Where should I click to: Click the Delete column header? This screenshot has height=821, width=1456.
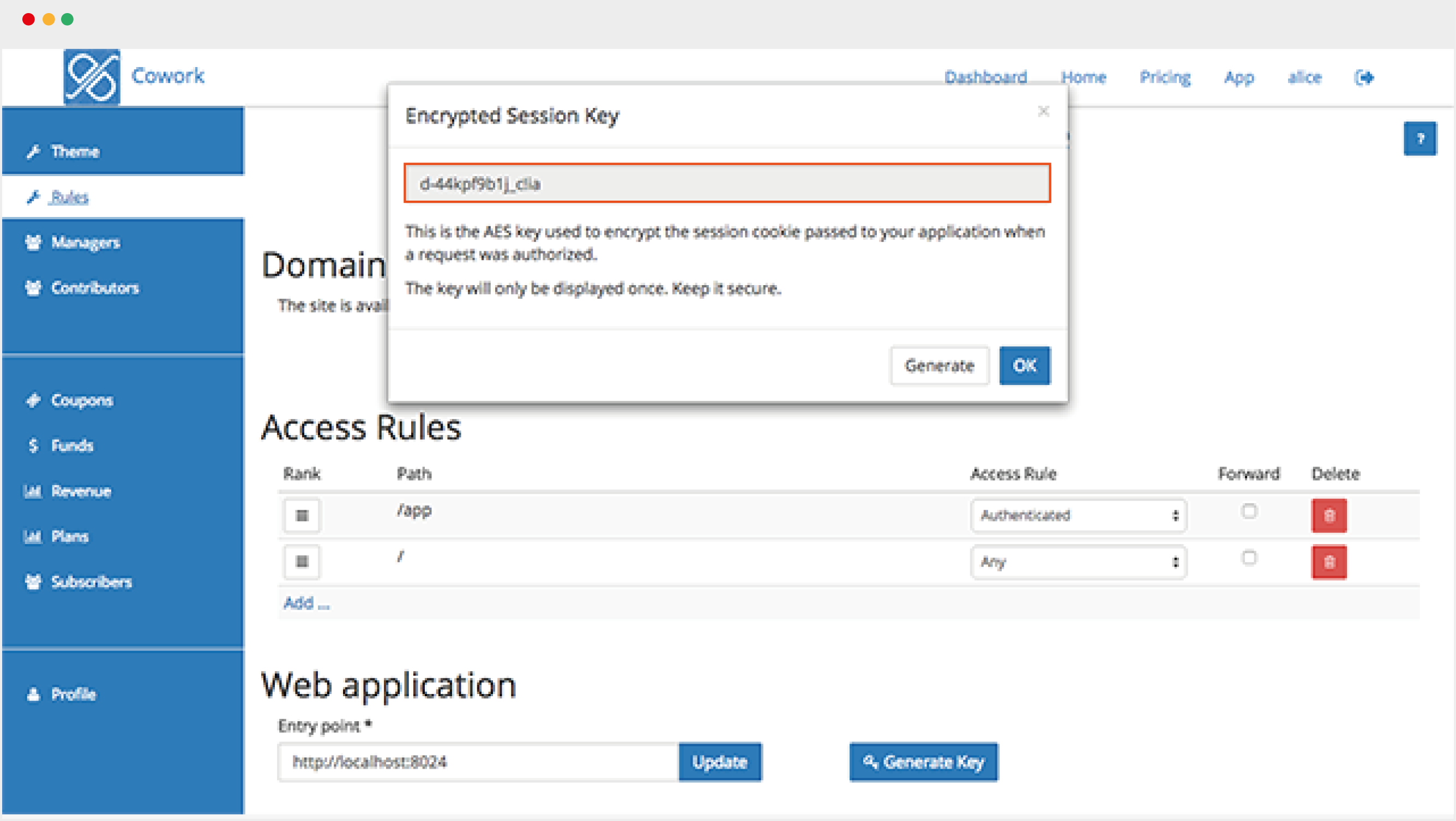pos(1335,474)
